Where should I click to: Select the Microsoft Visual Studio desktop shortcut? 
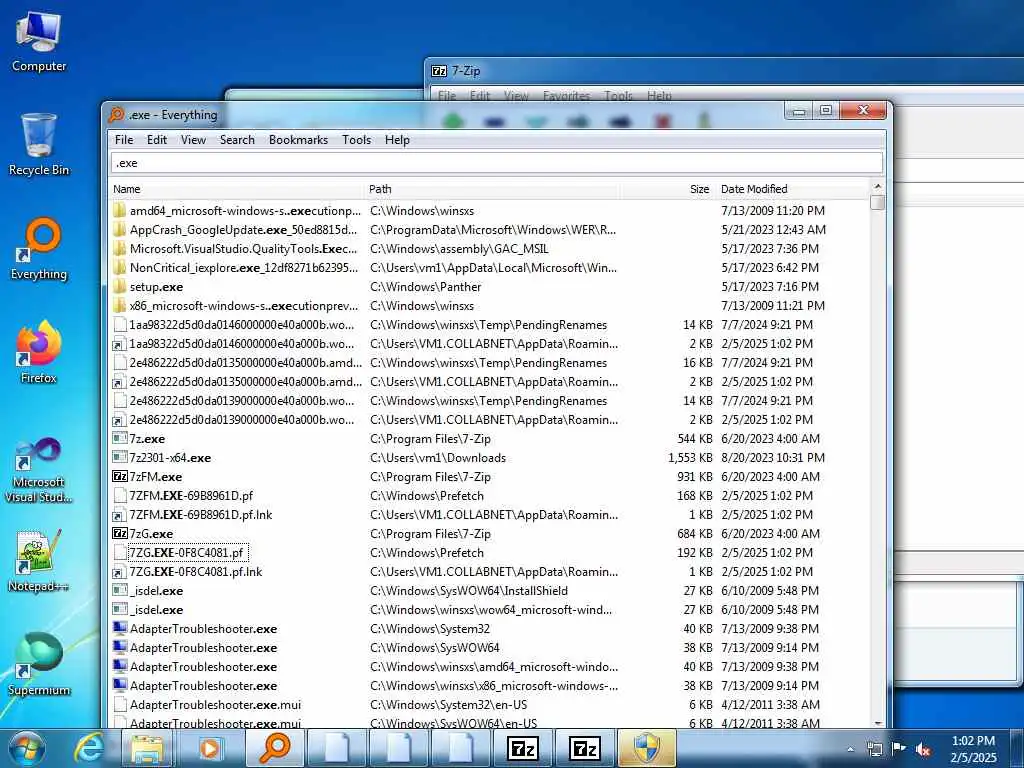pyautogui.click(x=39, y=470)
